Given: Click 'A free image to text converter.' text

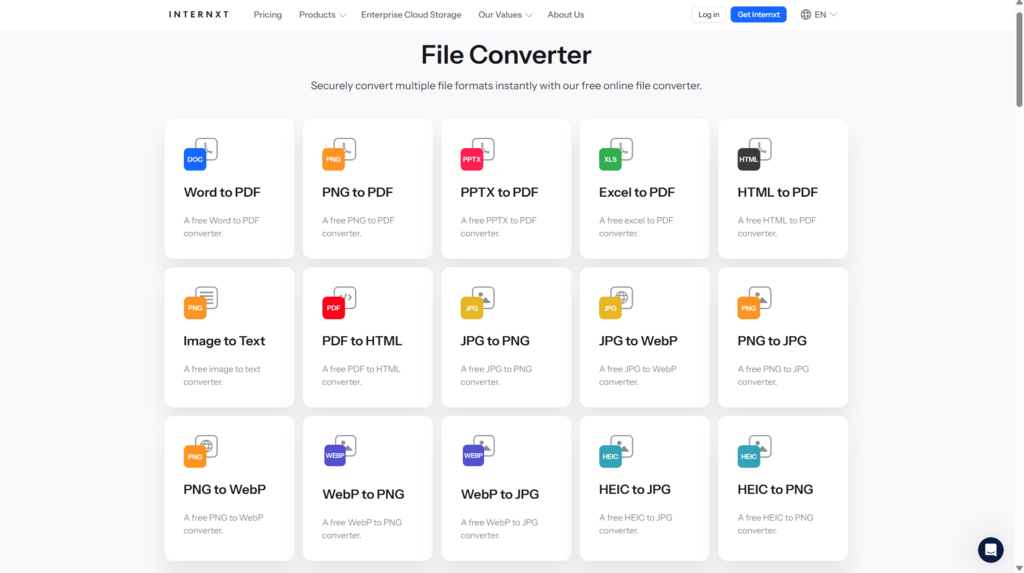Looking at the screenshot, I should pyautogui.click(x=222, y=376).
